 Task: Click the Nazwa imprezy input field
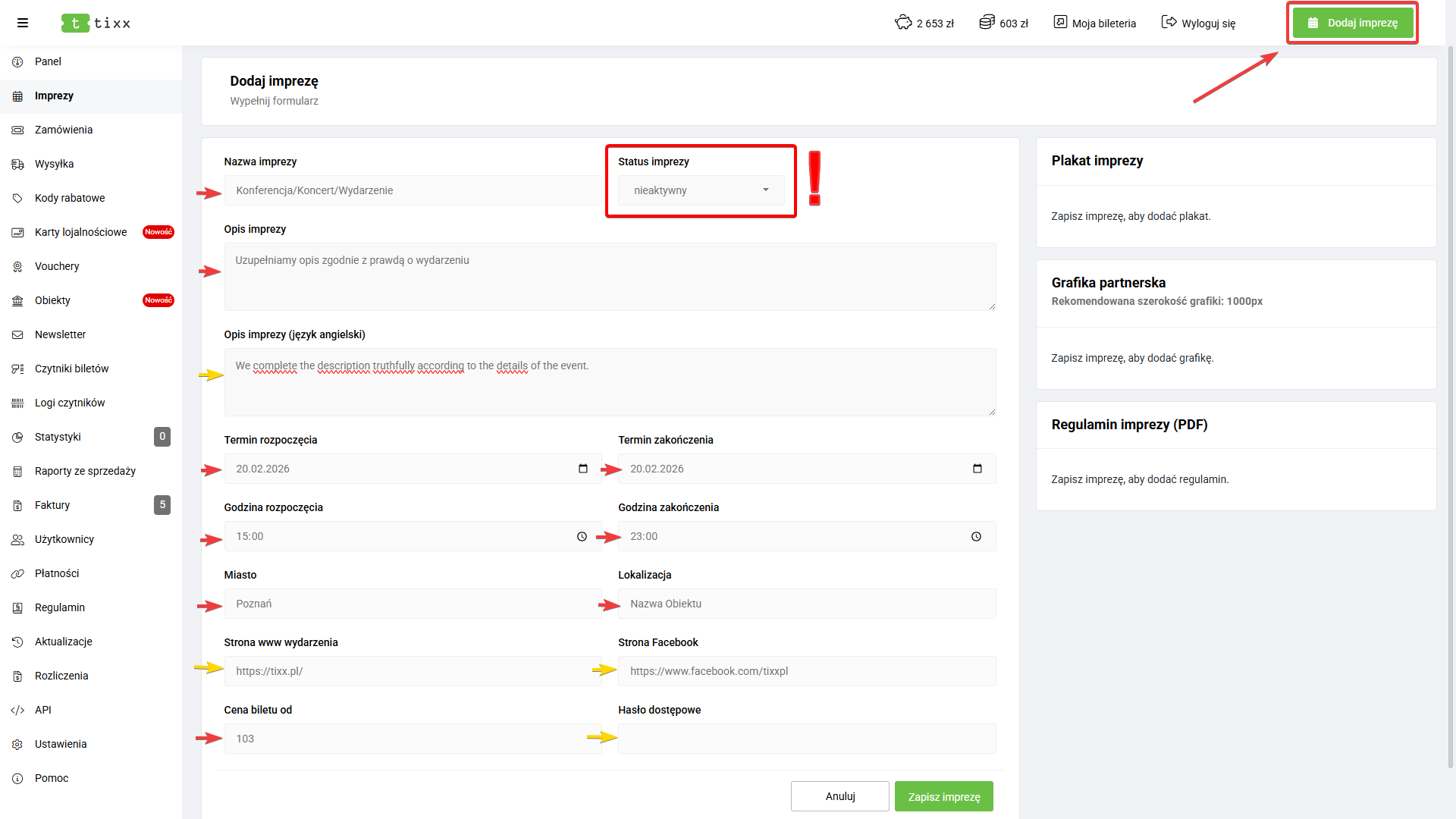[413, 190]
